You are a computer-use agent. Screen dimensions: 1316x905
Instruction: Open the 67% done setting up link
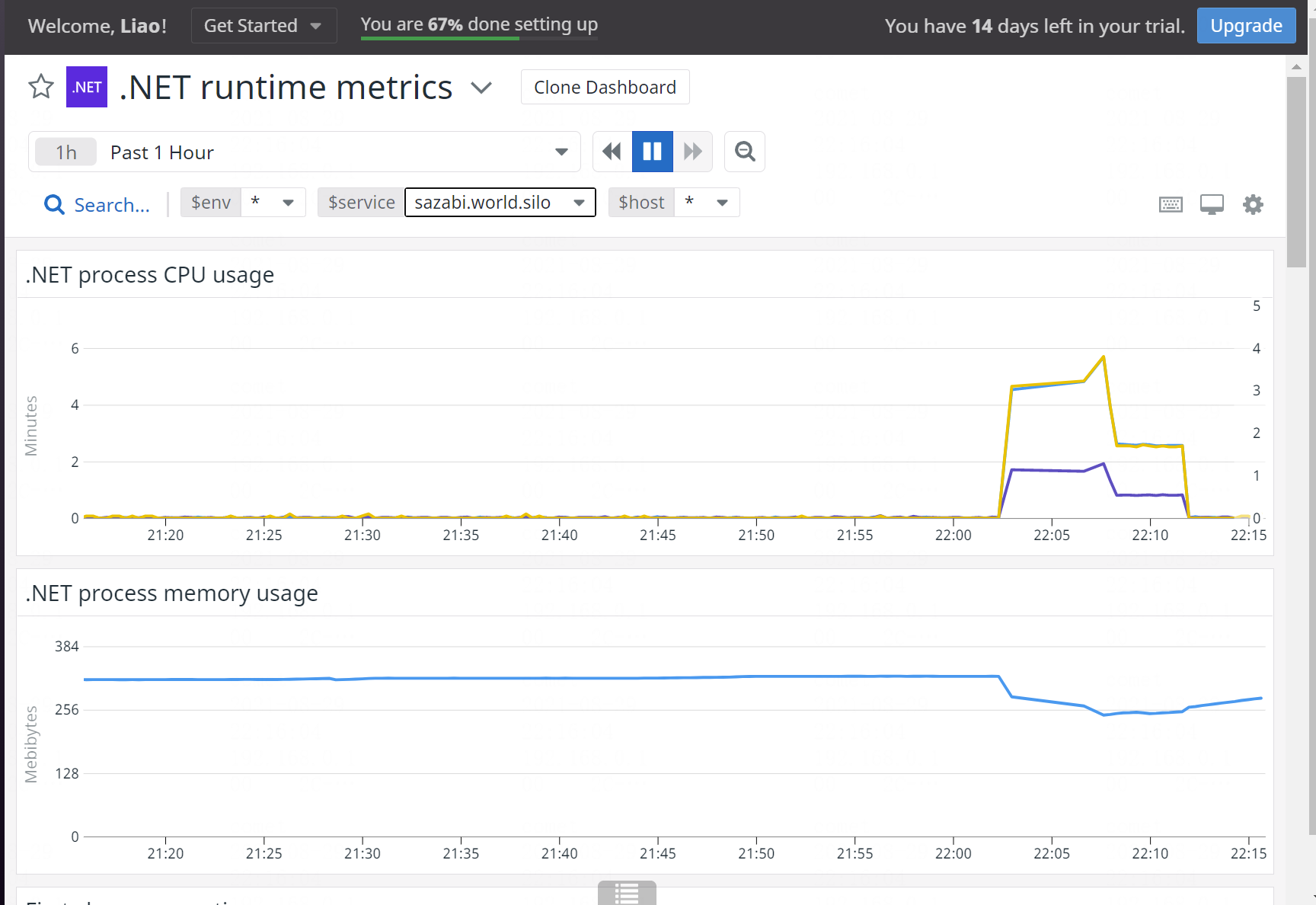(479, 24)
